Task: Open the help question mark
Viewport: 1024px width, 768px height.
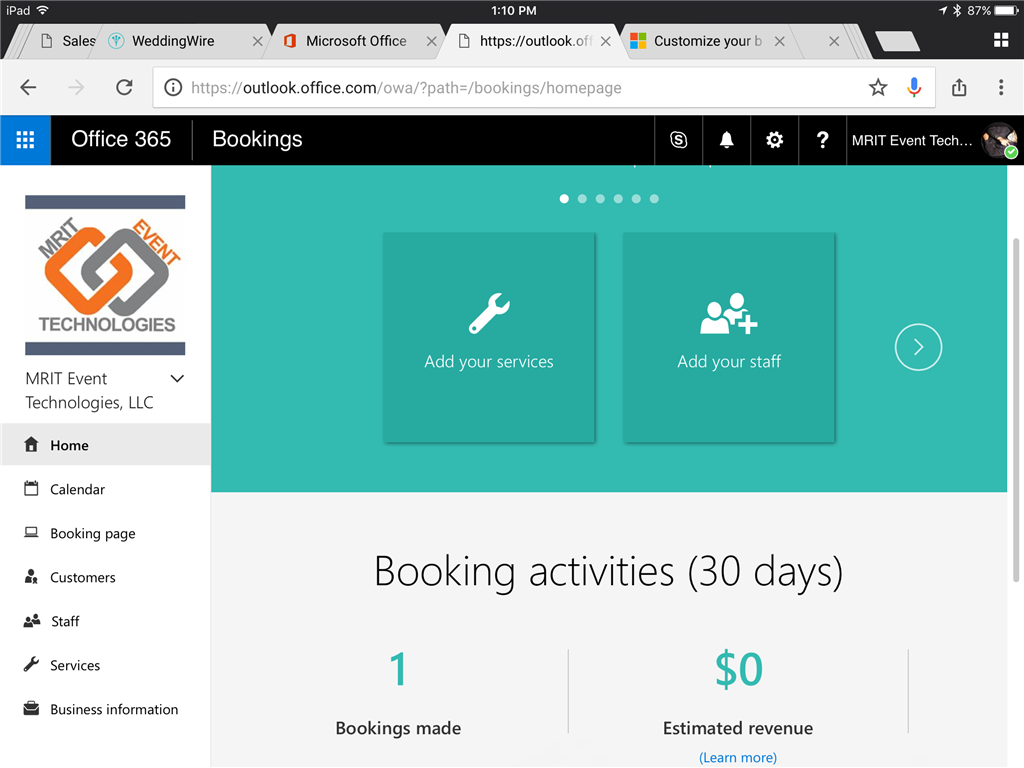Action: [822, 140]
